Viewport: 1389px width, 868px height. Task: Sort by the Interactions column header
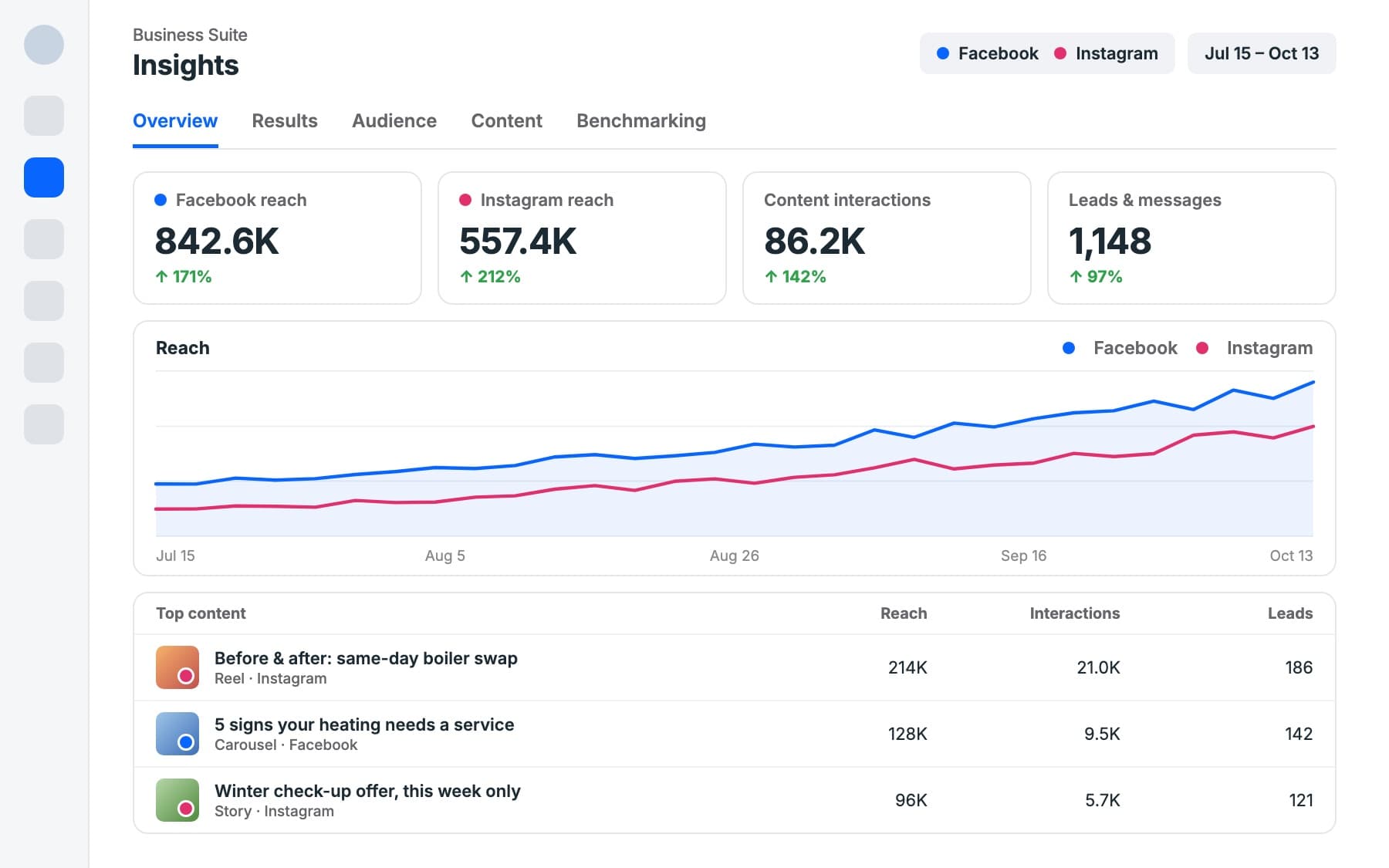(x=1075, y=613)
